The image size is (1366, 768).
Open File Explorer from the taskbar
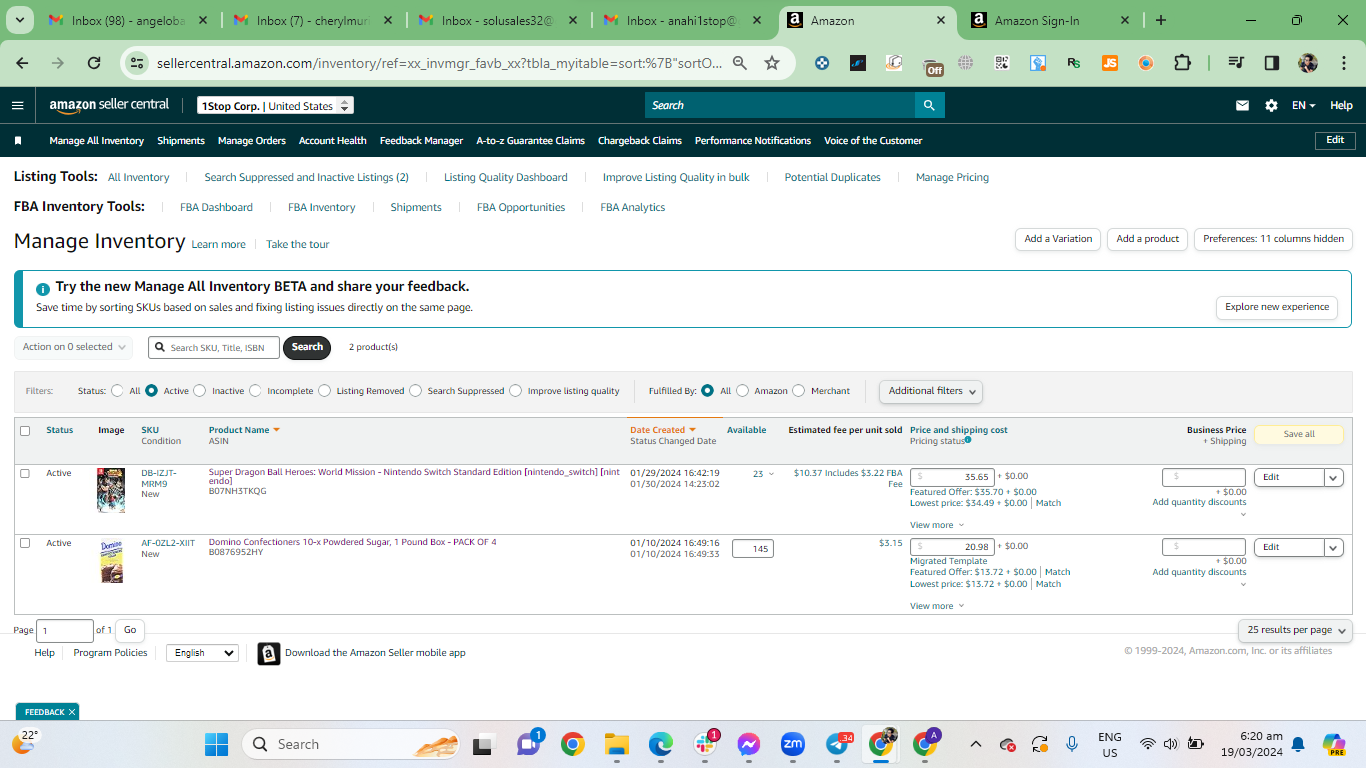(x=616, y=744)
